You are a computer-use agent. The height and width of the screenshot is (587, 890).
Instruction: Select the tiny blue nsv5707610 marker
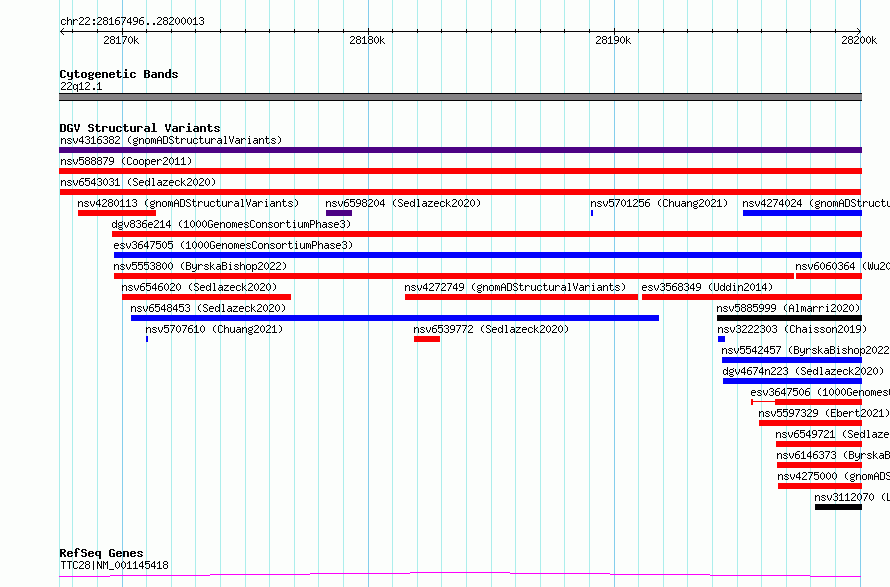coord(147,339)
